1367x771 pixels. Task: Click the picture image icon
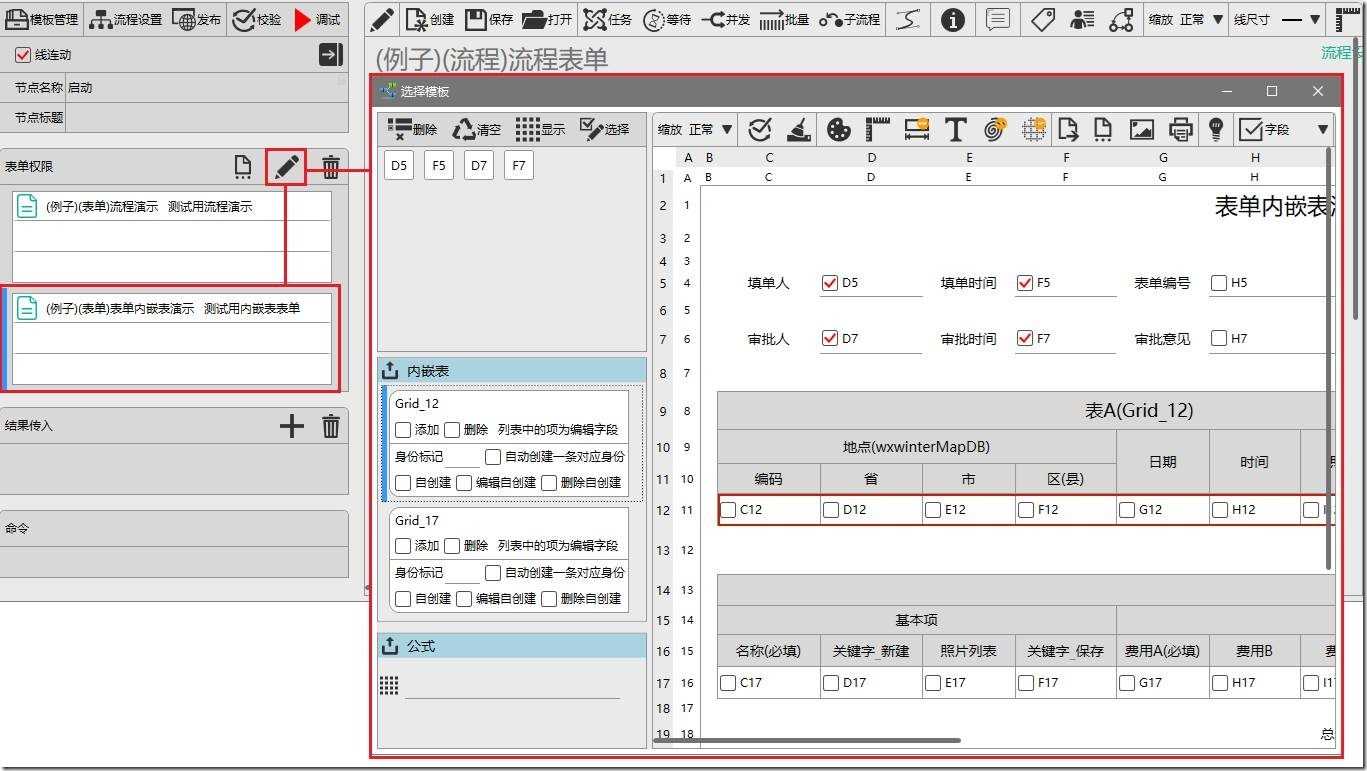[1142, 129]
